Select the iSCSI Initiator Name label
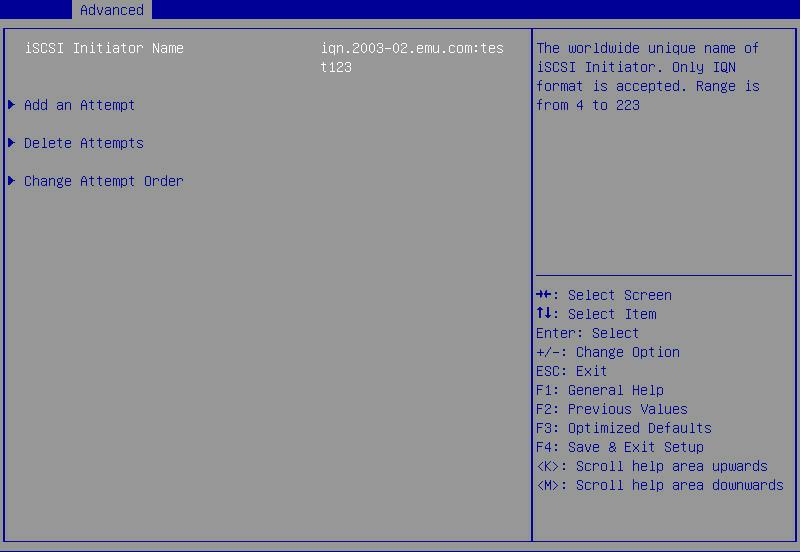 (104, 48)
